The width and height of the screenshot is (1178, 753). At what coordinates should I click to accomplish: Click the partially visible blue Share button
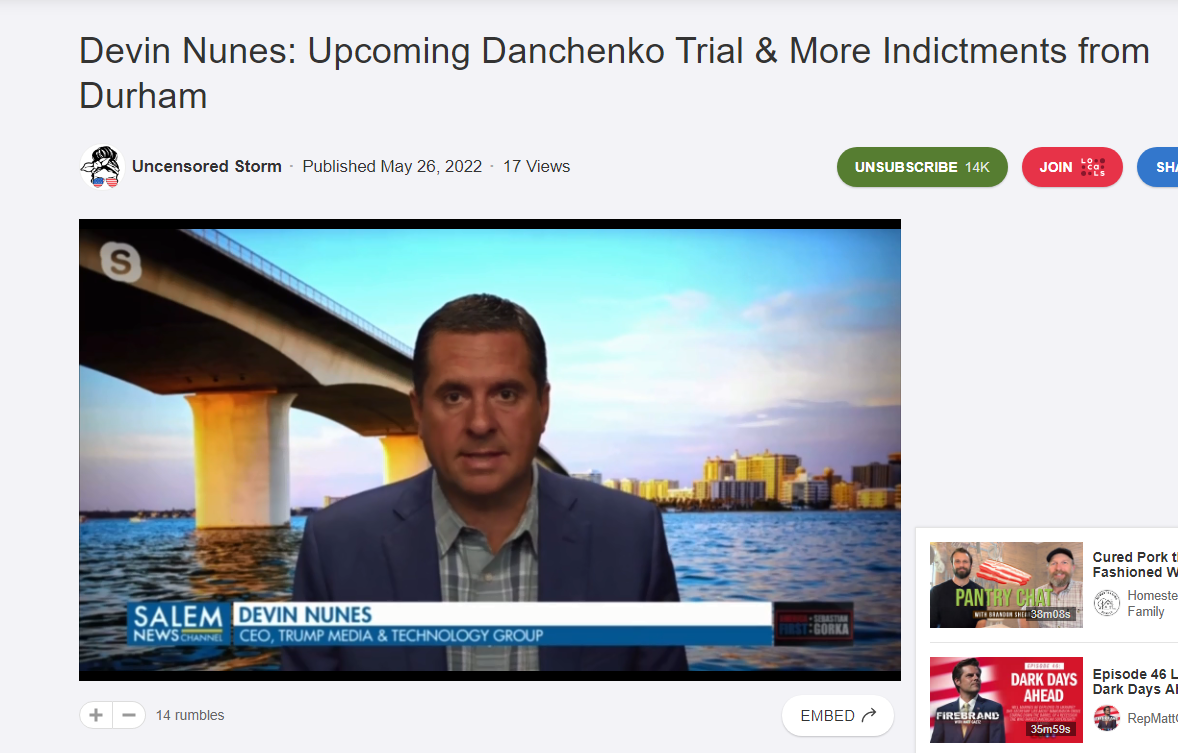pos(1158,167)
